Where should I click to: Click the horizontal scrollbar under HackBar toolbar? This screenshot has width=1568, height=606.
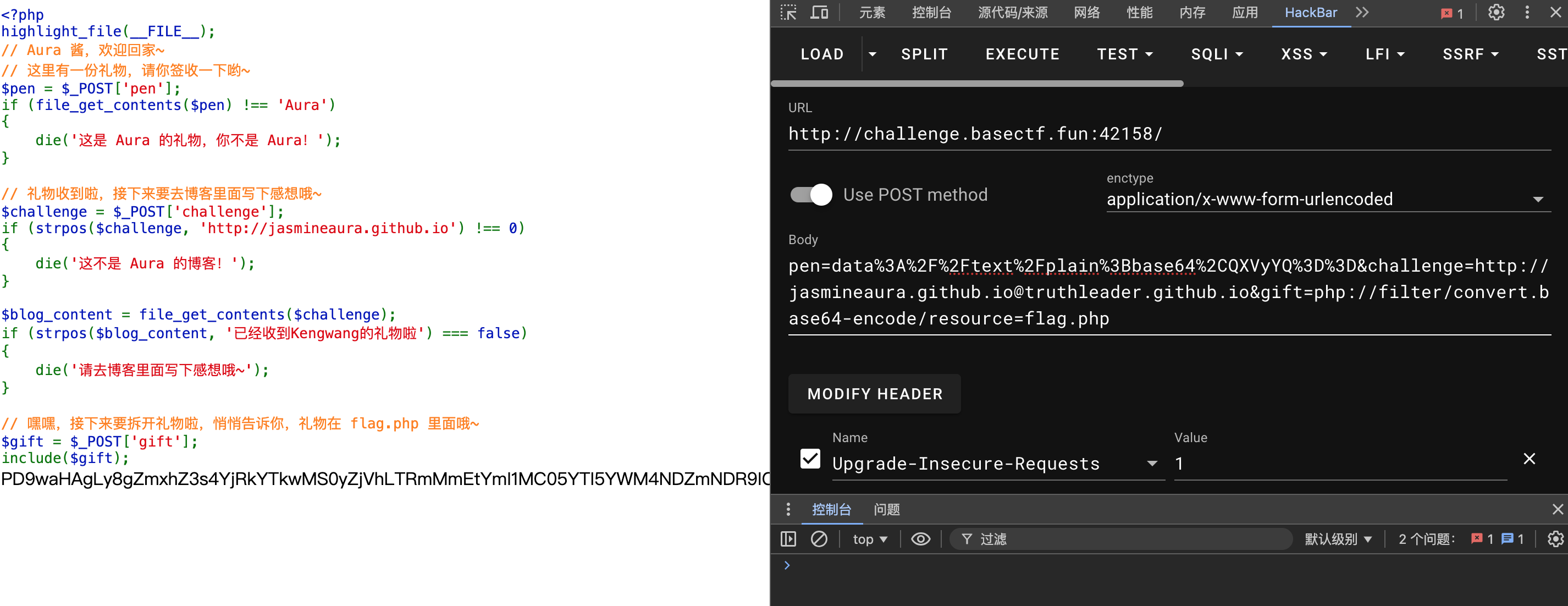pyautogui.click(x=977, y=84)
